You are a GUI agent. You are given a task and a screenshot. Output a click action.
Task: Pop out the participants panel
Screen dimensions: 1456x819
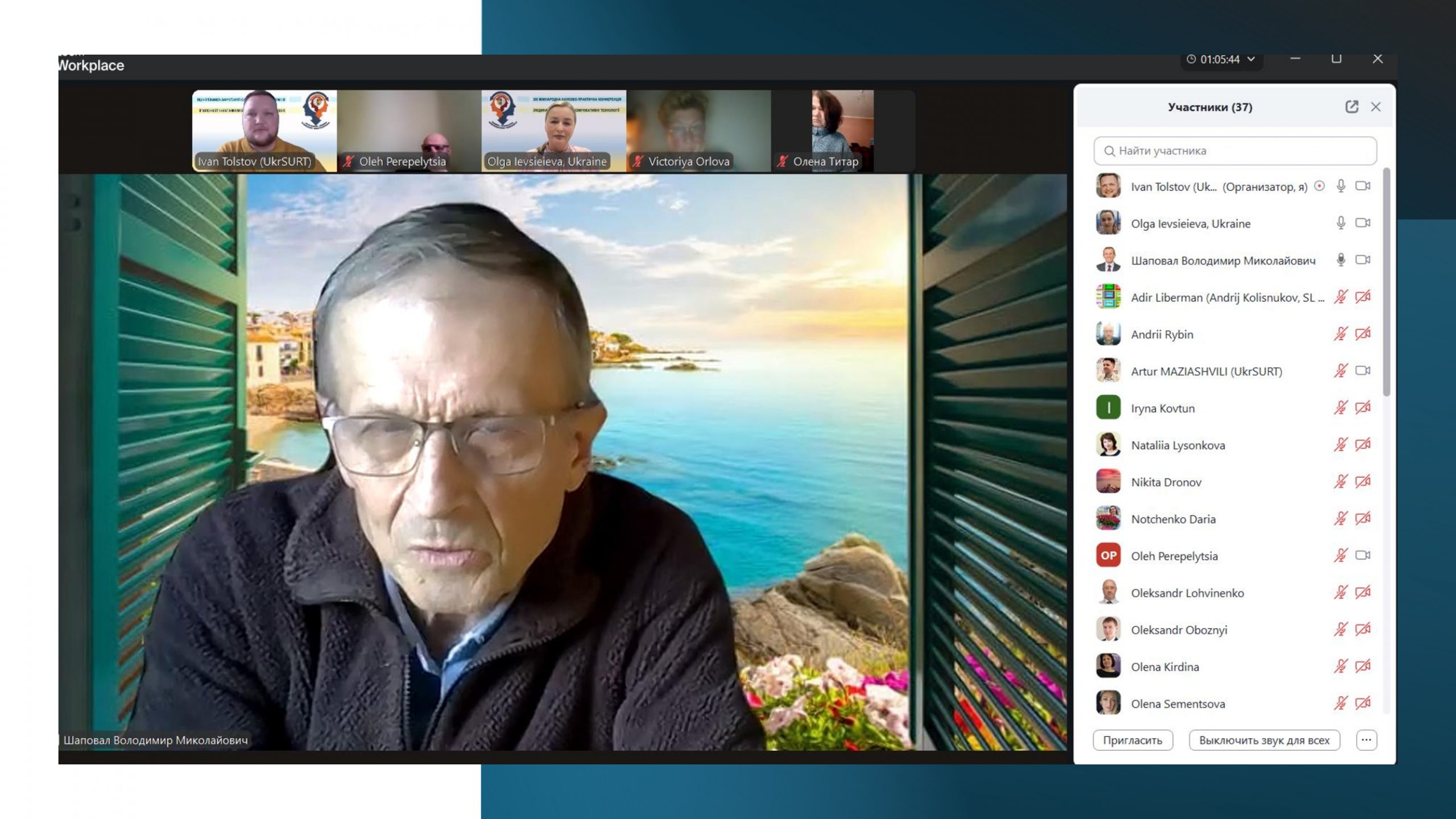[x=1351, y=107]
